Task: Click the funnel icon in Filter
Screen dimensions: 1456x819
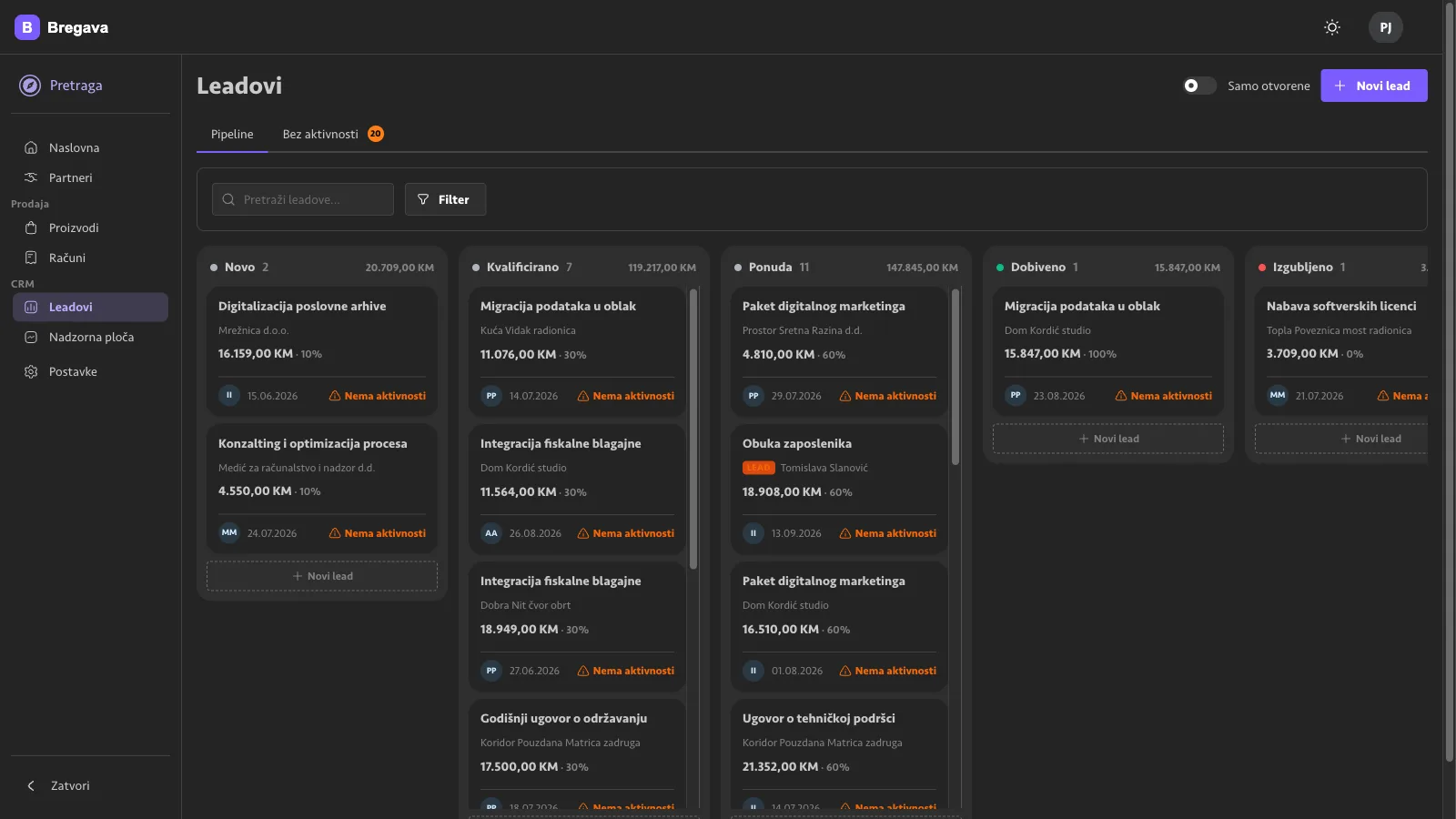Action: tap(423, 199)
